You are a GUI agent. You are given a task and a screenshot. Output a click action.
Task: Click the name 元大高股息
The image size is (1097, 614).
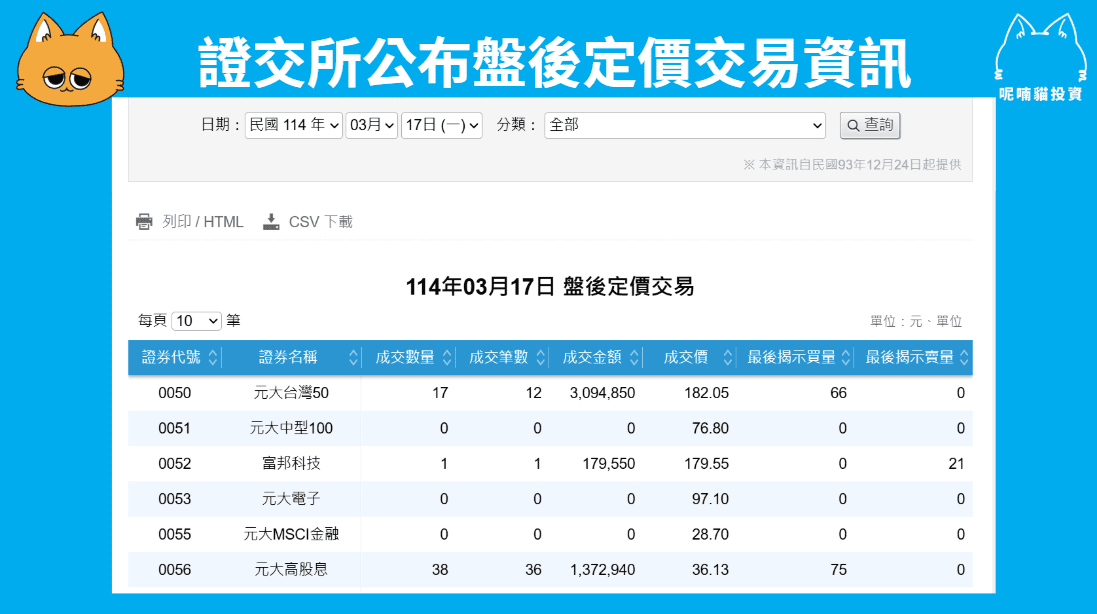tap(291, 570)
